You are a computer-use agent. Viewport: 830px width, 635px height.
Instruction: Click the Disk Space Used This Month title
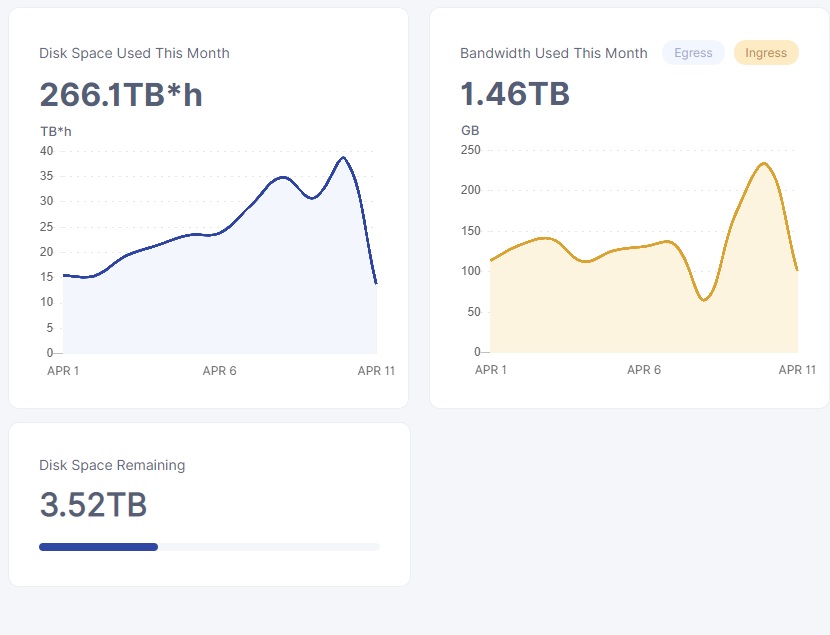click(x=134, y=53)
